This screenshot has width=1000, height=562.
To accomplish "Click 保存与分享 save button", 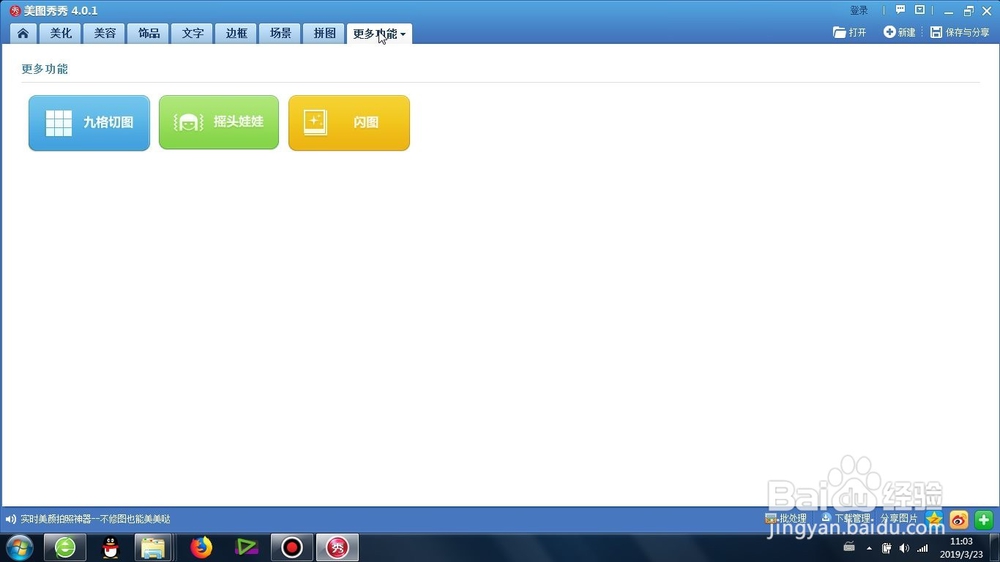I will 960,33.
